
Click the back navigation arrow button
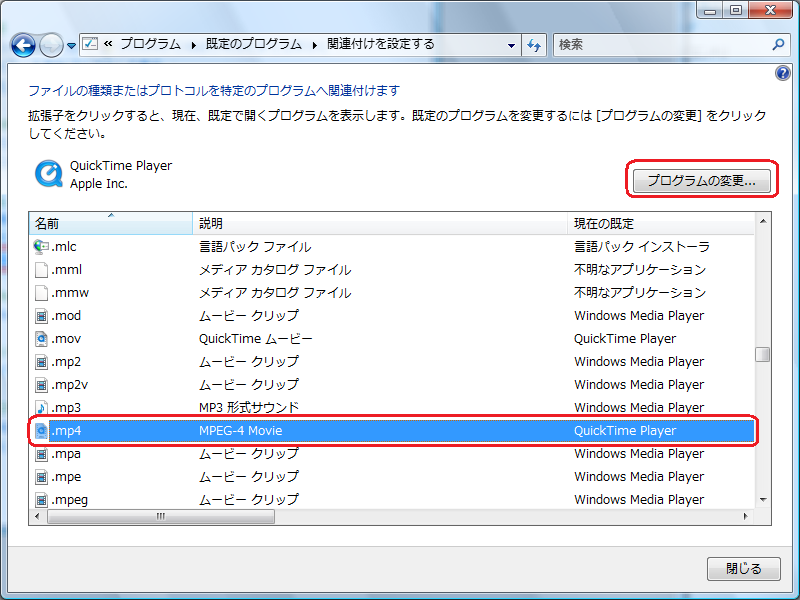[x=24, y=45]
